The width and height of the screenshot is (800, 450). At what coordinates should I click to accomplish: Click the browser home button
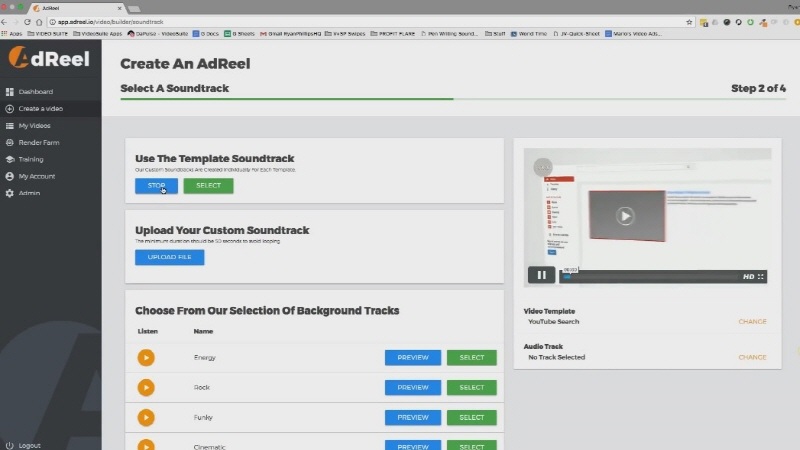click(x=39, y=22)
